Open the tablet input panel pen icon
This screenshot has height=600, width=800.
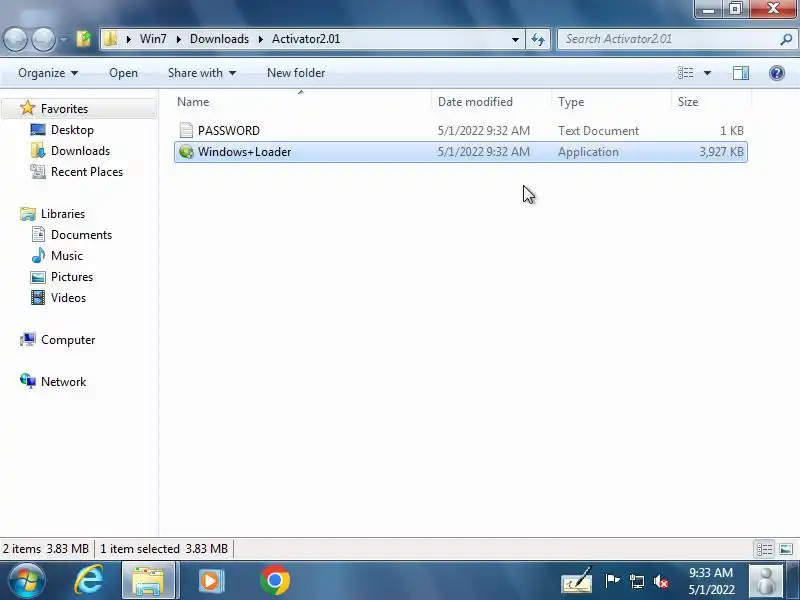tap(578, 581)
